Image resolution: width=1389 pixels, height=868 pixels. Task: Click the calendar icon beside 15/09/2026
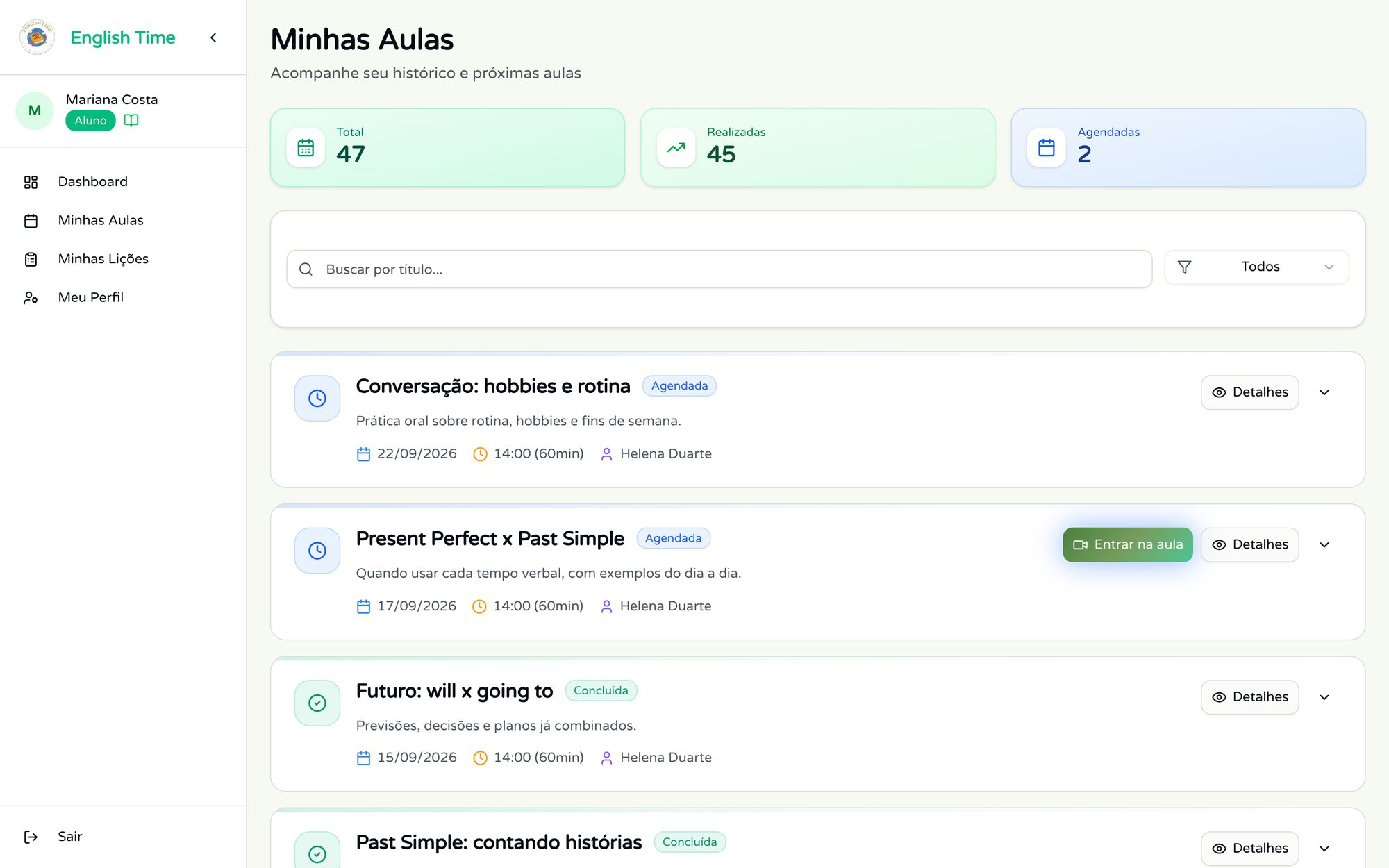363,758
